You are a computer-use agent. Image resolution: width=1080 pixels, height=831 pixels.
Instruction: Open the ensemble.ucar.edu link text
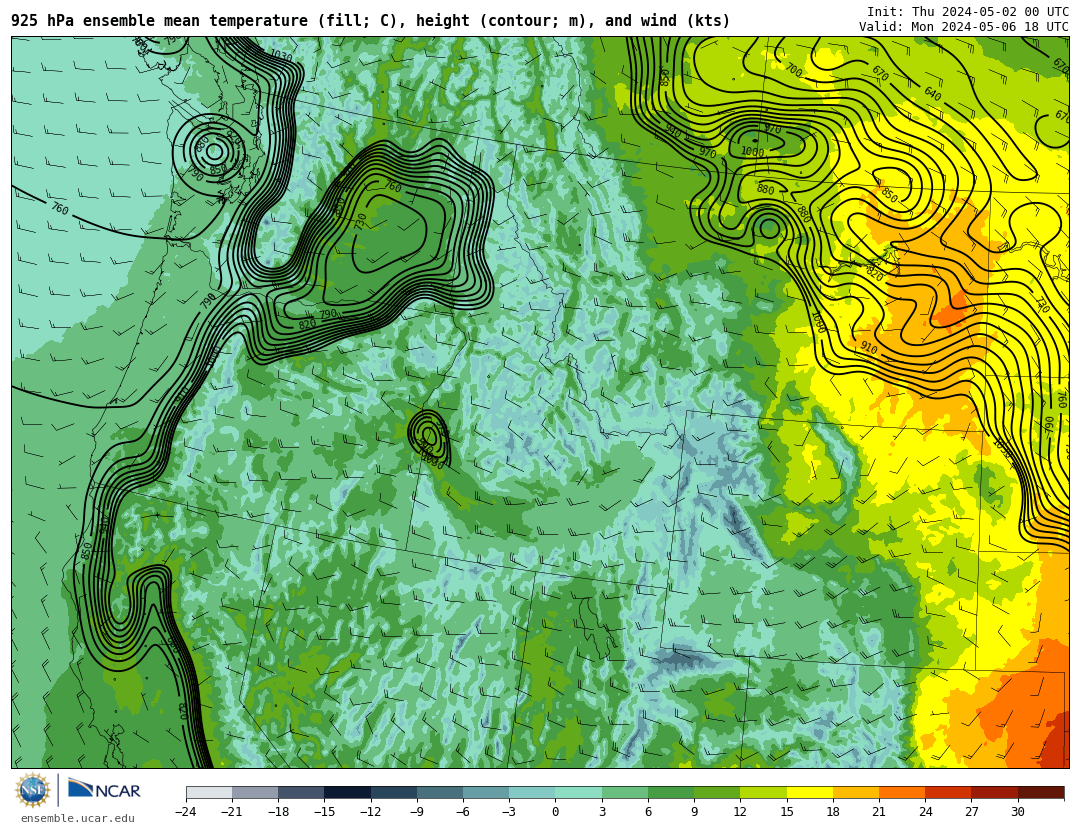78,819
